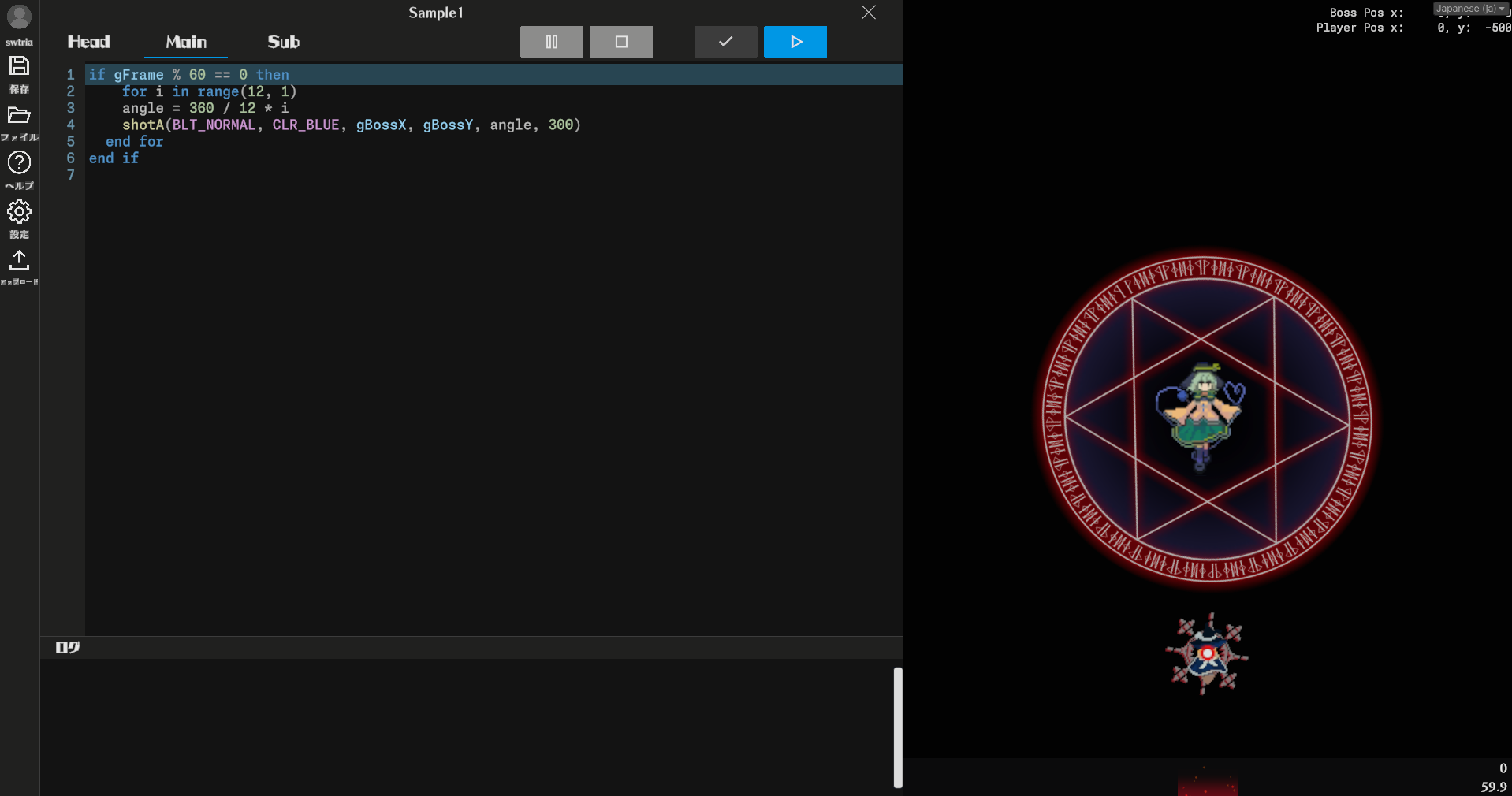Screen dimensions: 1512x796
Task: Click the Sample1 title text
Action: [436, 13]
